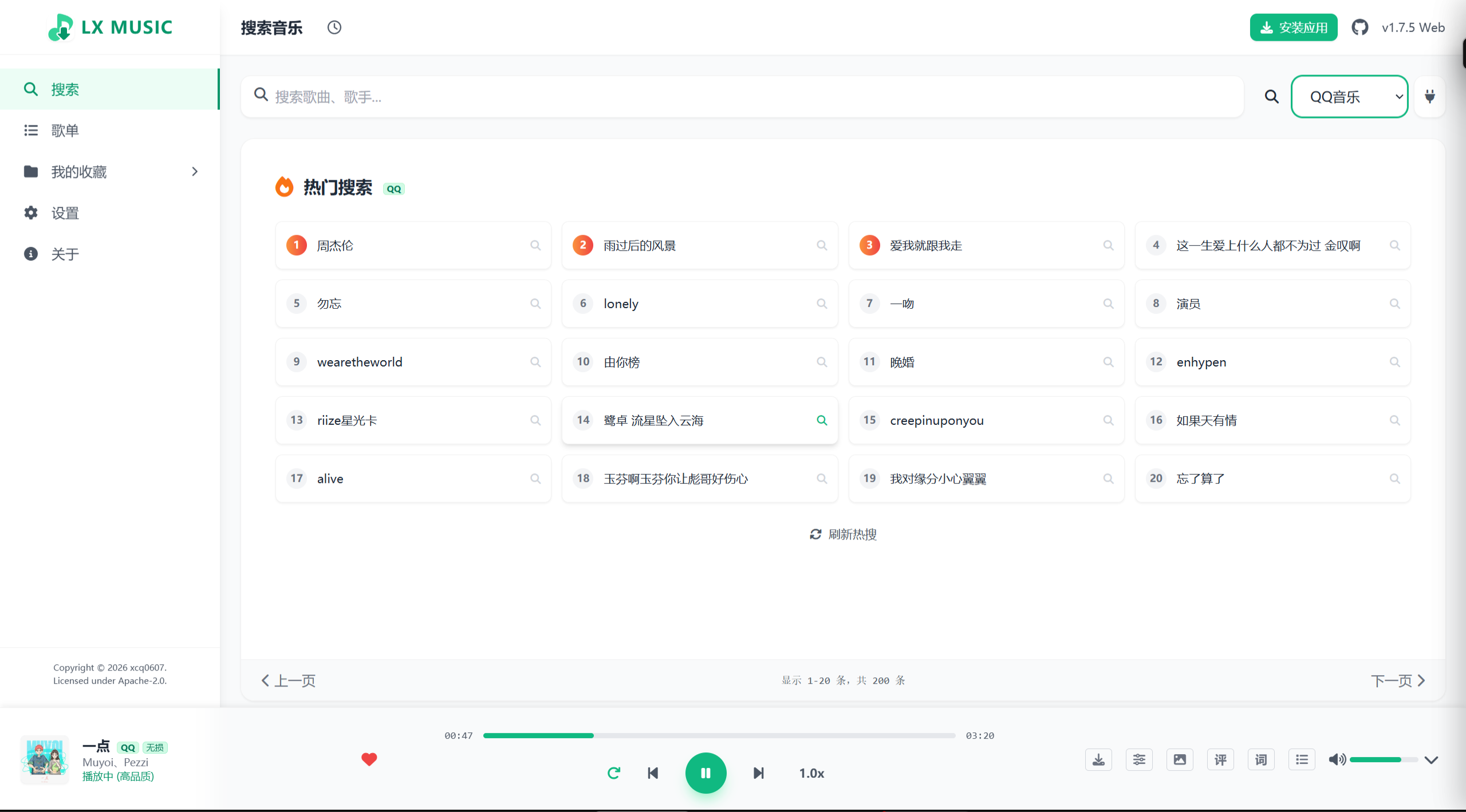
Task: Toggle favorite heart for current song
Action: [x=369, y=759]
